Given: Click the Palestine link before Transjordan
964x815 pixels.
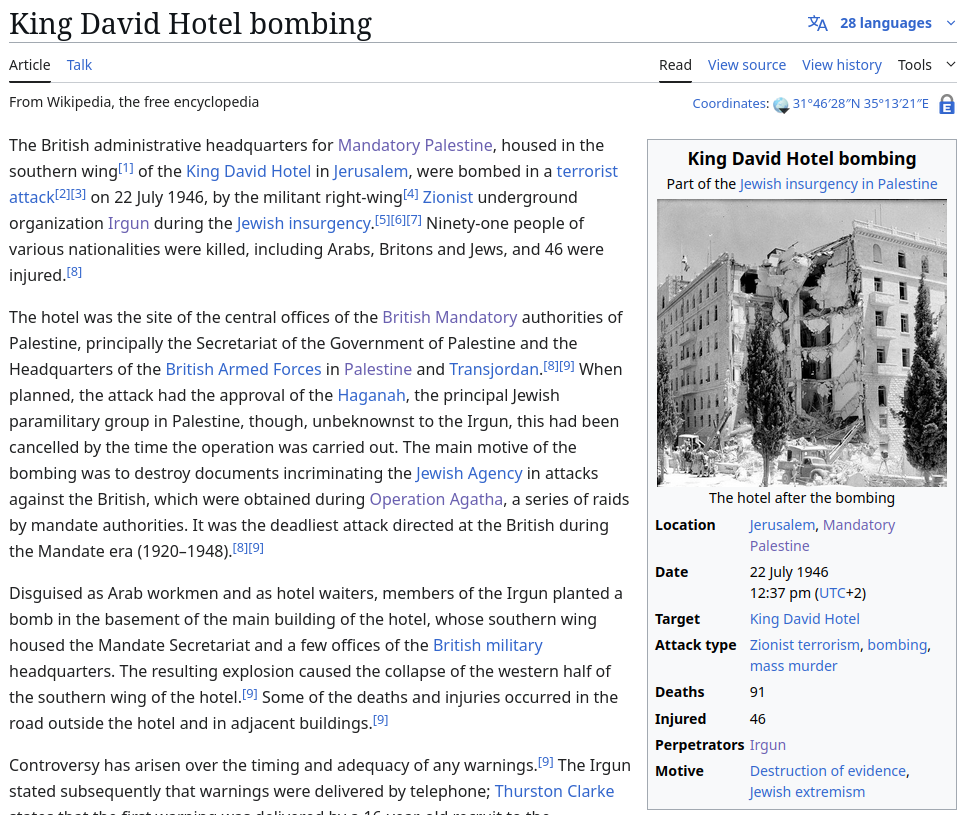Looking at the screenshot, I should 377,369.
